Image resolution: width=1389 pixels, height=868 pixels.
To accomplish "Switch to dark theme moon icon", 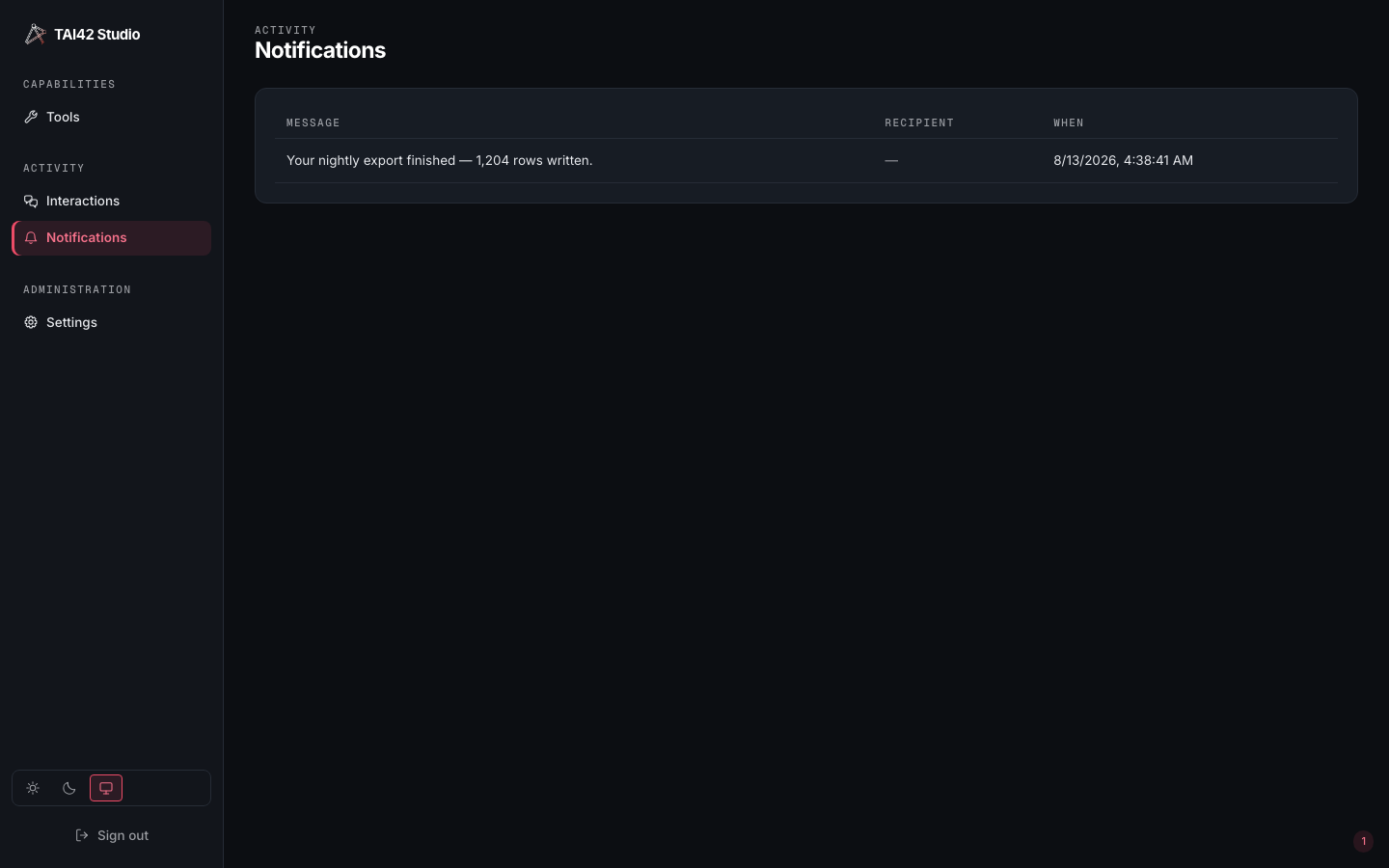I will pos(69,788).
